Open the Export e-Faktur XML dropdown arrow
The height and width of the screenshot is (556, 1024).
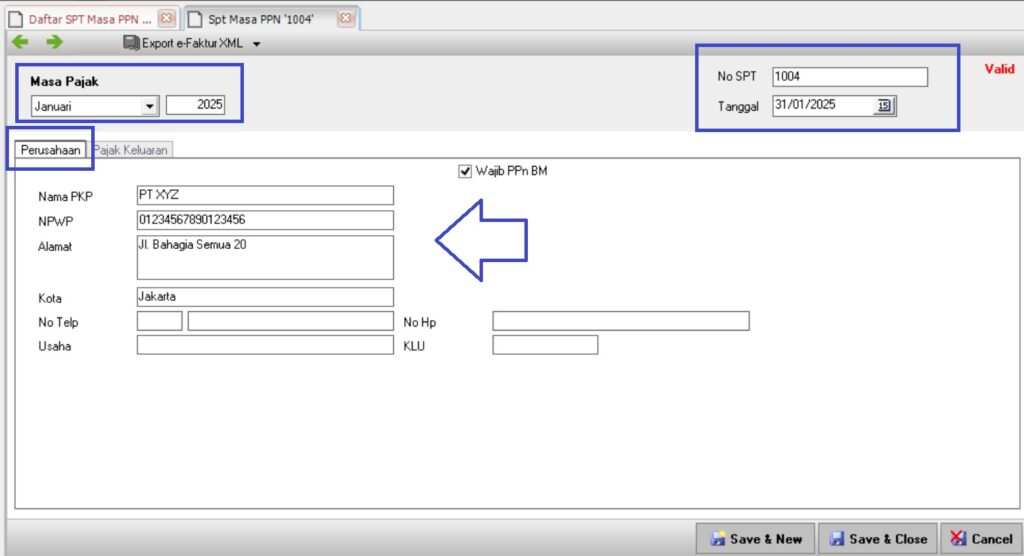click(x=257, y=44)
